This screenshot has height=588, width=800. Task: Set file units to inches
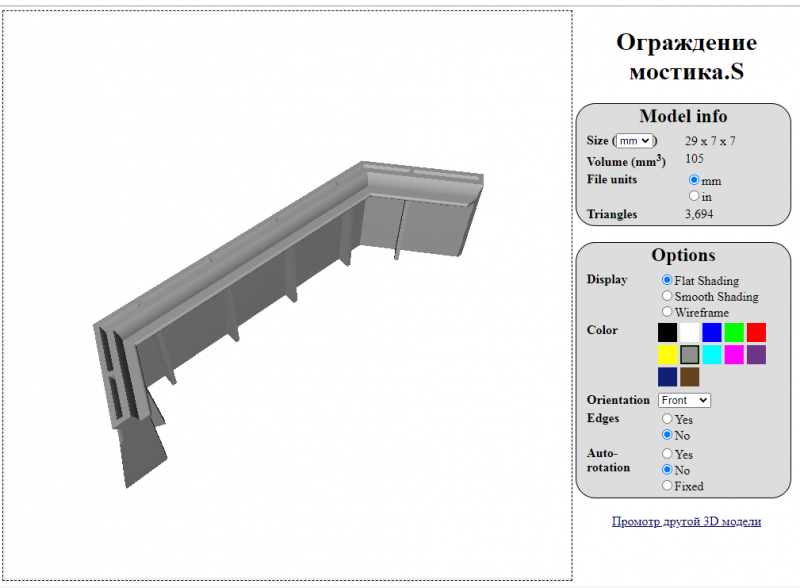coord(694,197)
